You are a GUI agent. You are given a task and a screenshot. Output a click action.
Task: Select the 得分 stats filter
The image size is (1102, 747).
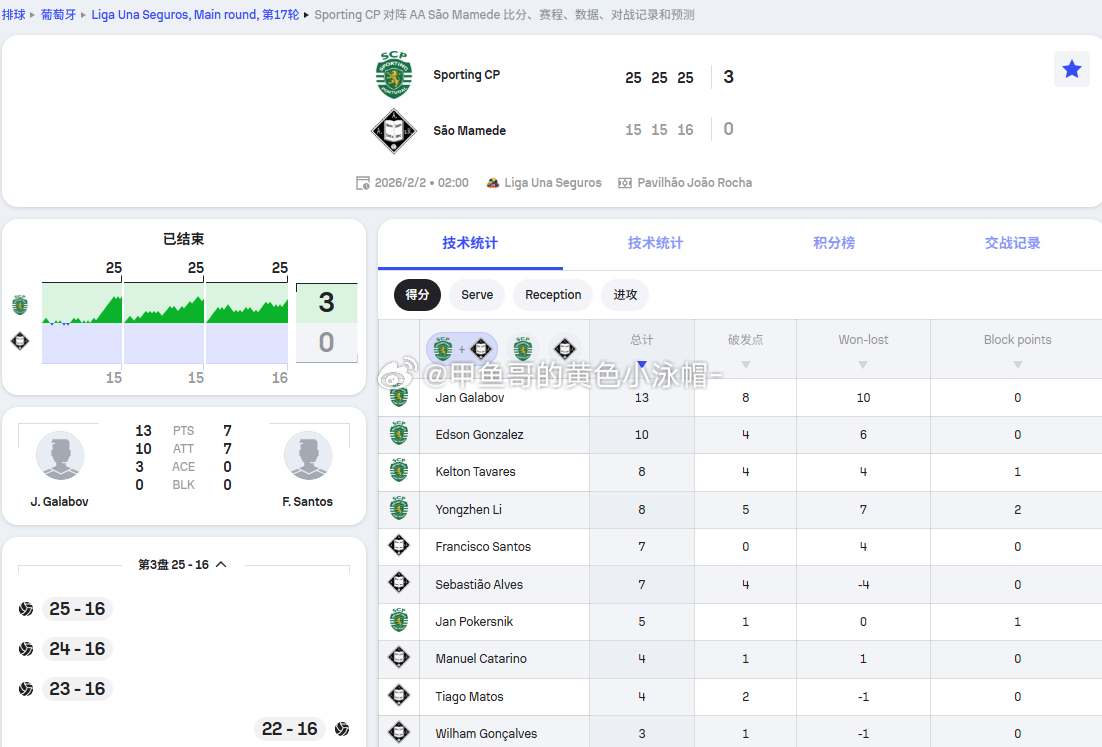[x=417, y=294]
